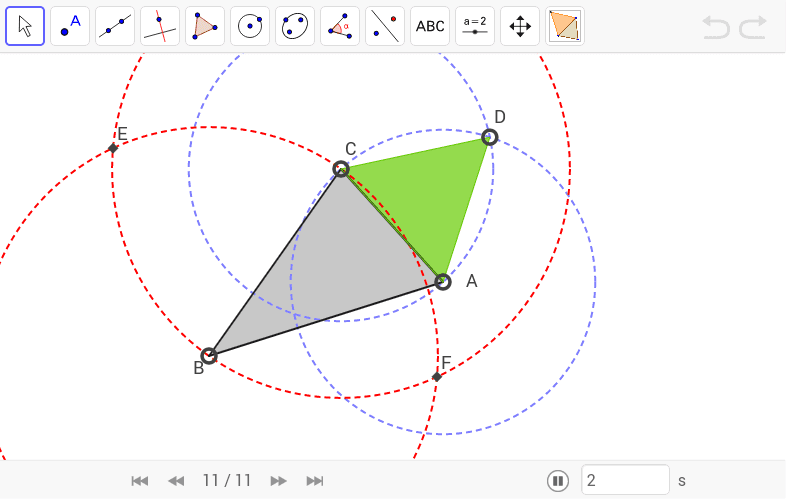
Task: Click point A on the triangle
Action: (442, 282)
